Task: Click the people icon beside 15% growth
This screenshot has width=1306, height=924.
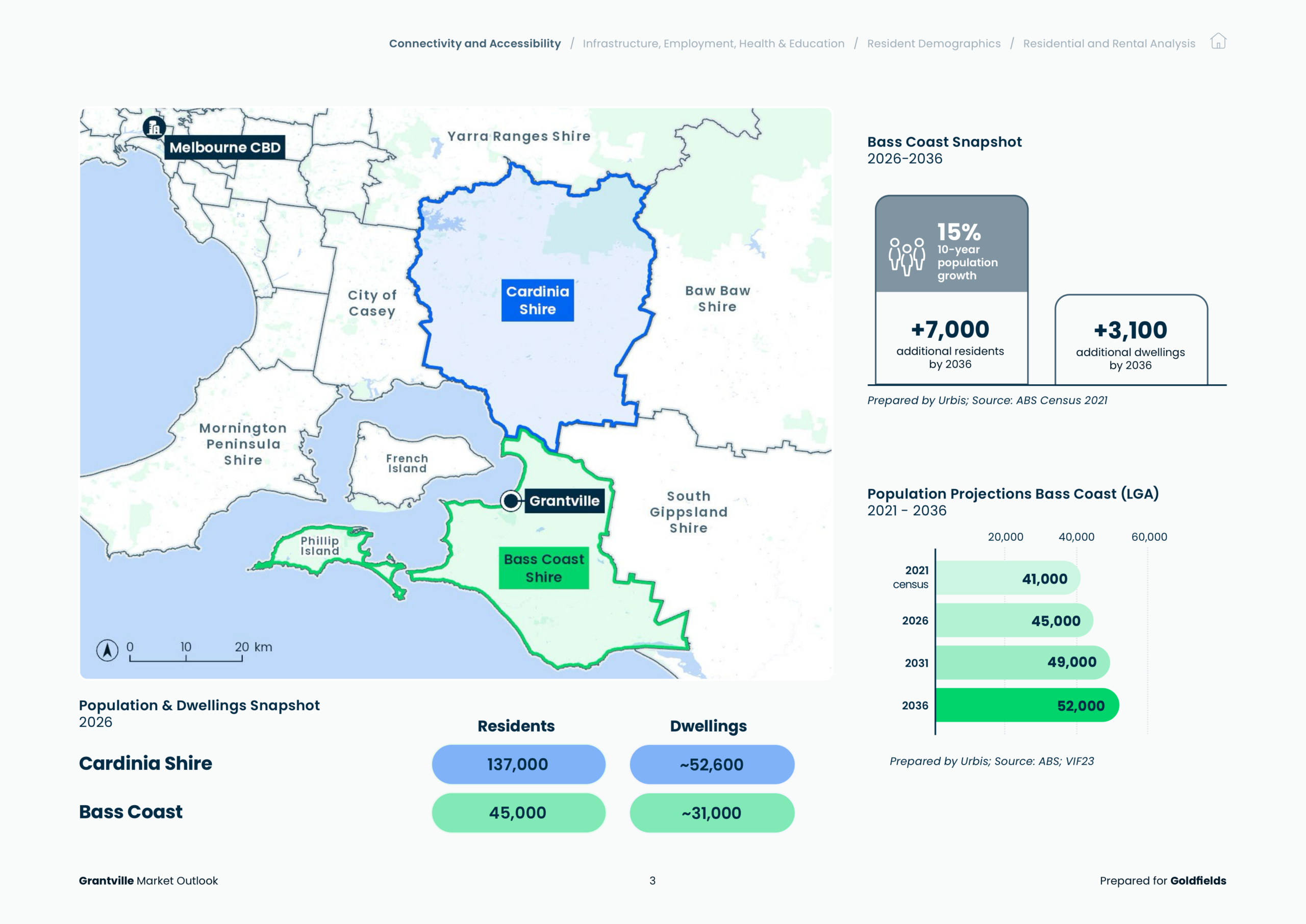Action: (x=907, y=256)
